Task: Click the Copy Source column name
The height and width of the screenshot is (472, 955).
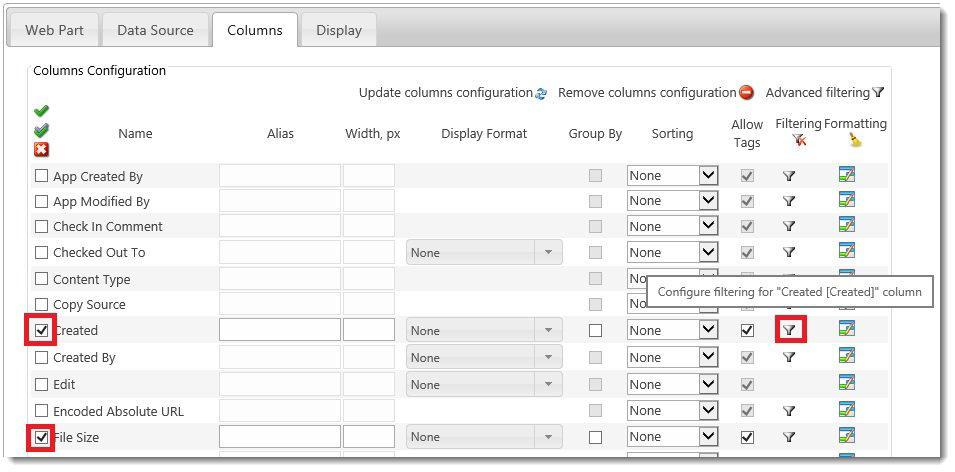Action: pos(89,305)
